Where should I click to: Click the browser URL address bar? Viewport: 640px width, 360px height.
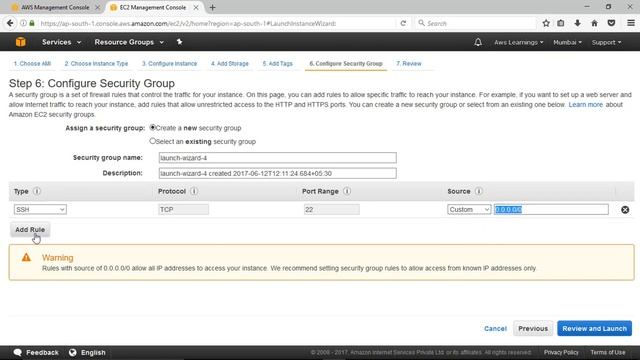[216, 23]
